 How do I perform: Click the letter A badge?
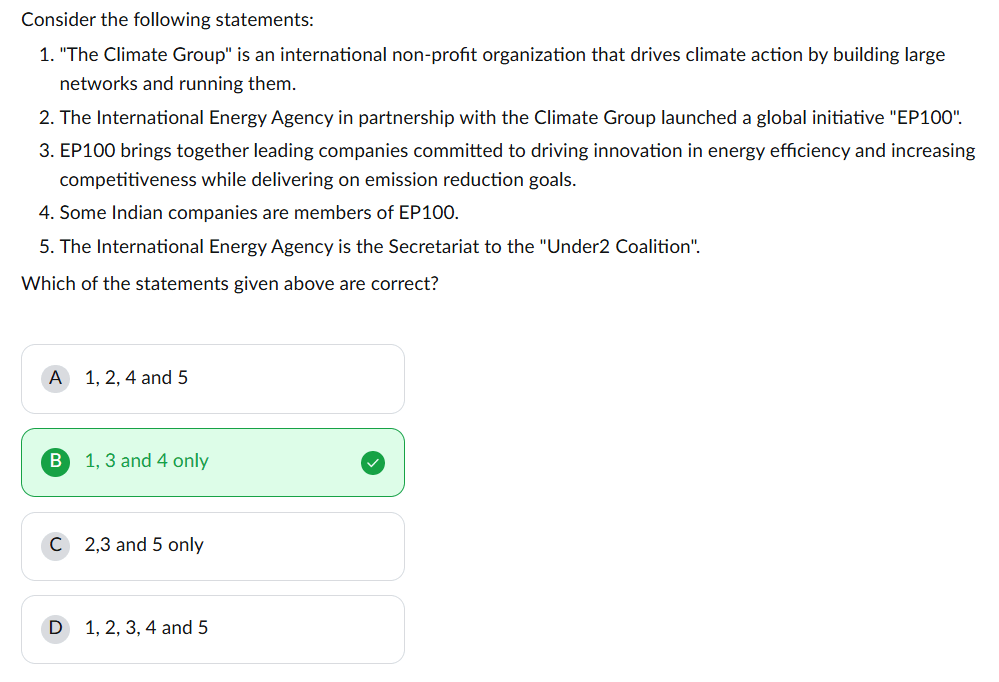coord(55,378)
